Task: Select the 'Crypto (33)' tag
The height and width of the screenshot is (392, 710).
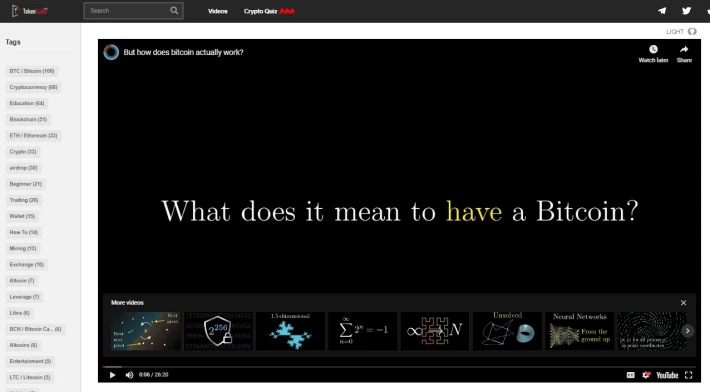Action: [23, 152]
